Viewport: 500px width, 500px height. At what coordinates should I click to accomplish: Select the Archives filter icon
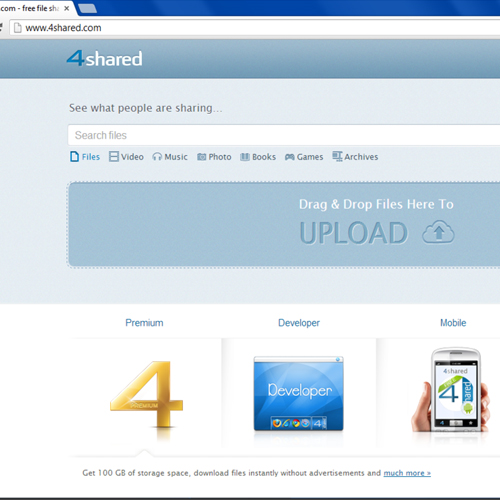pos(337,156)
